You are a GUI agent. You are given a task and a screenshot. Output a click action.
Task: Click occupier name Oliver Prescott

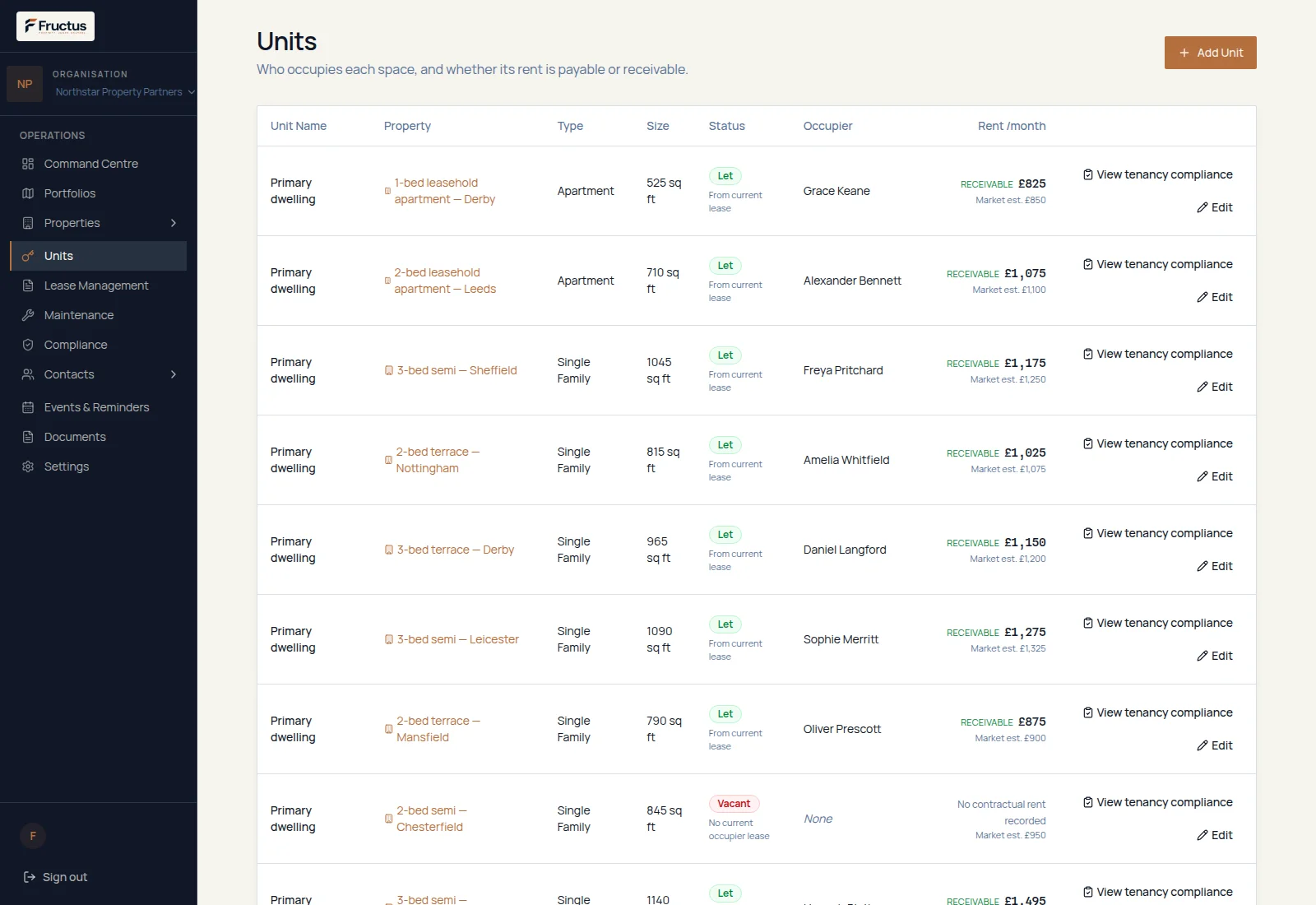tap(842, 729)
